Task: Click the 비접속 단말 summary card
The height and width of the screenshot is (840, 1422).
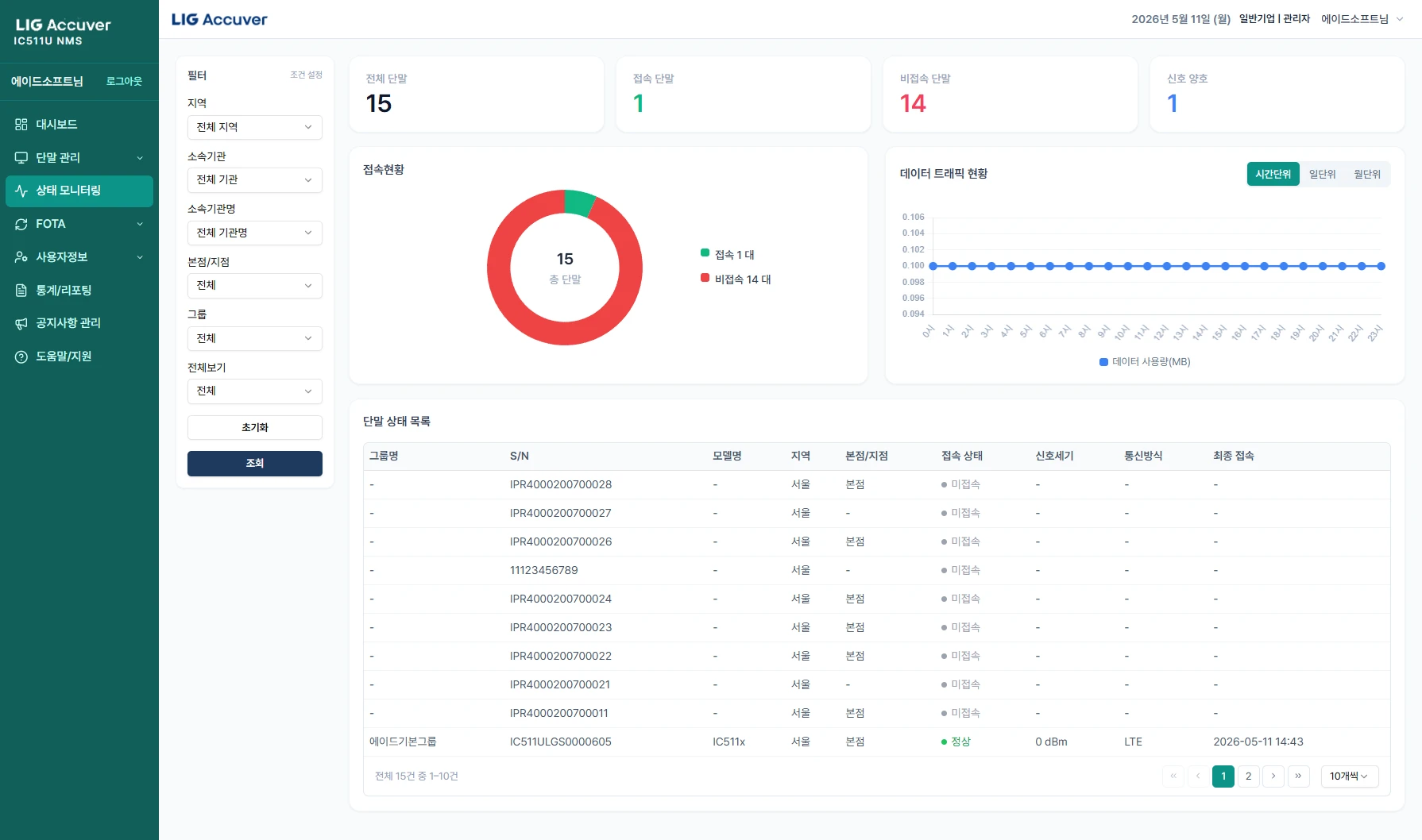Action: tap(1010, 94)
